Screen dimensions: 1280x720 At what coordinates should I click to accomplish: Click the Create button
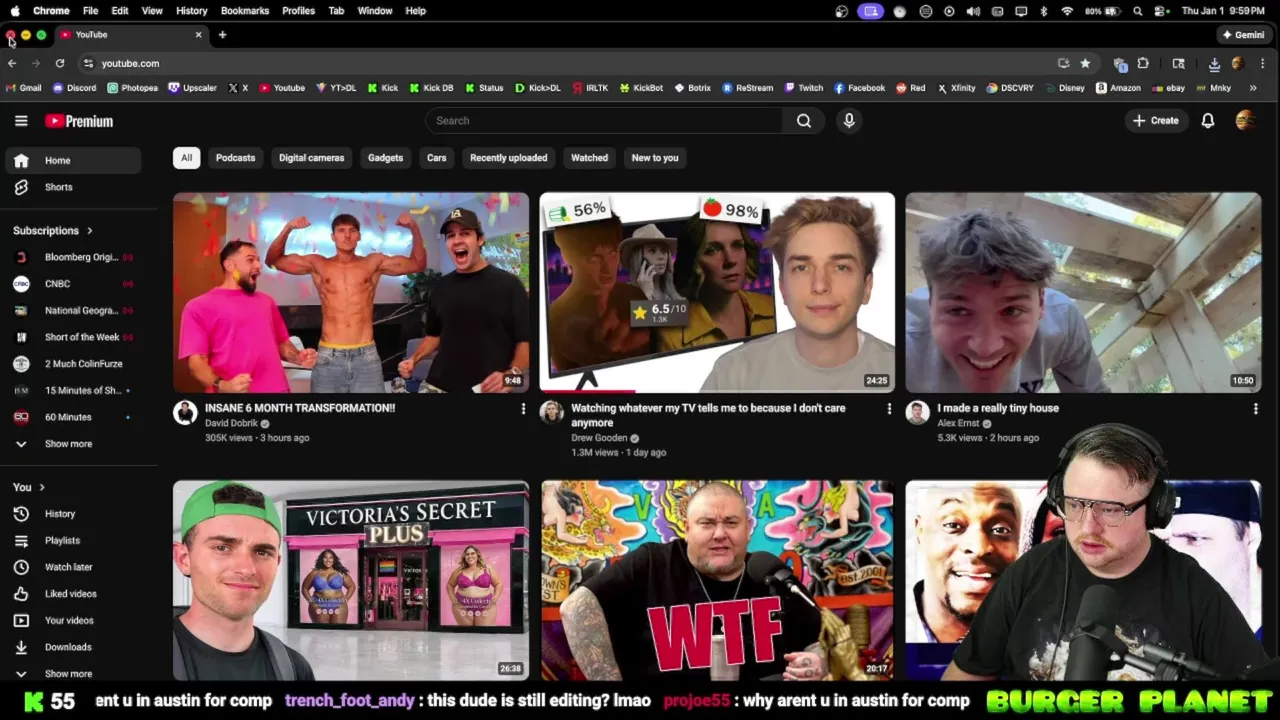pyautogui.click(x=1156, y=121)
